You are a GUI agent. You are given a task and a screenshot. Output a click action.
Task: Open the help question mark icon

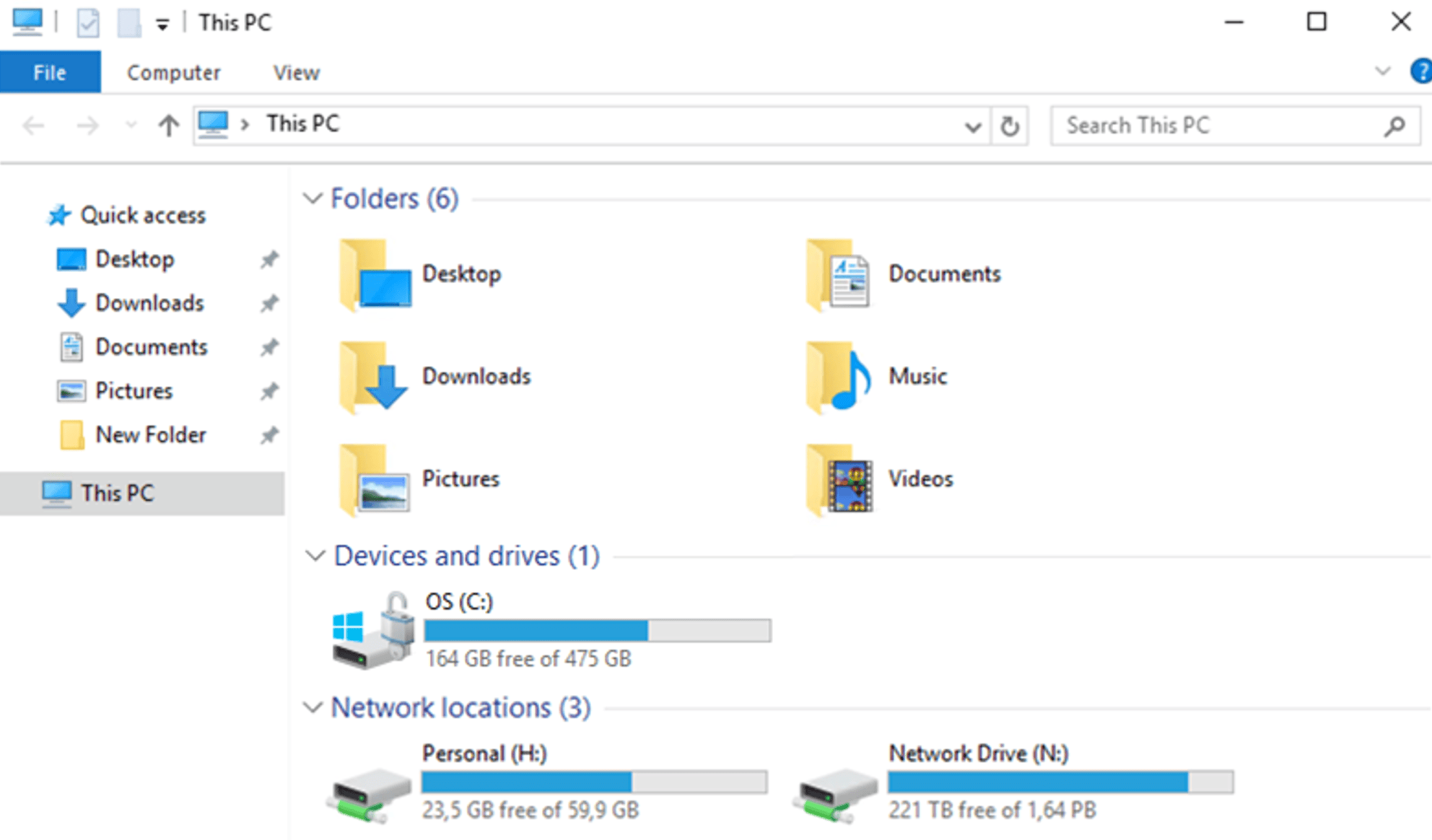(1420, 71)
